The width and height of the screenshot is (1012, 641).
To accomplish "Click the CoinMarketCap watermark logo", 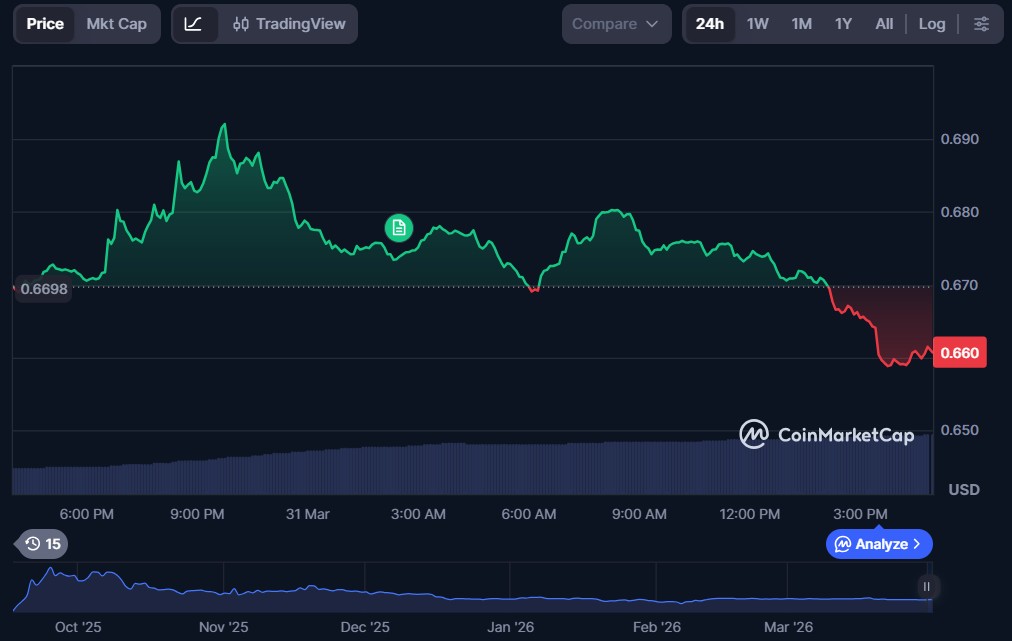I will [x=826, y=434].
